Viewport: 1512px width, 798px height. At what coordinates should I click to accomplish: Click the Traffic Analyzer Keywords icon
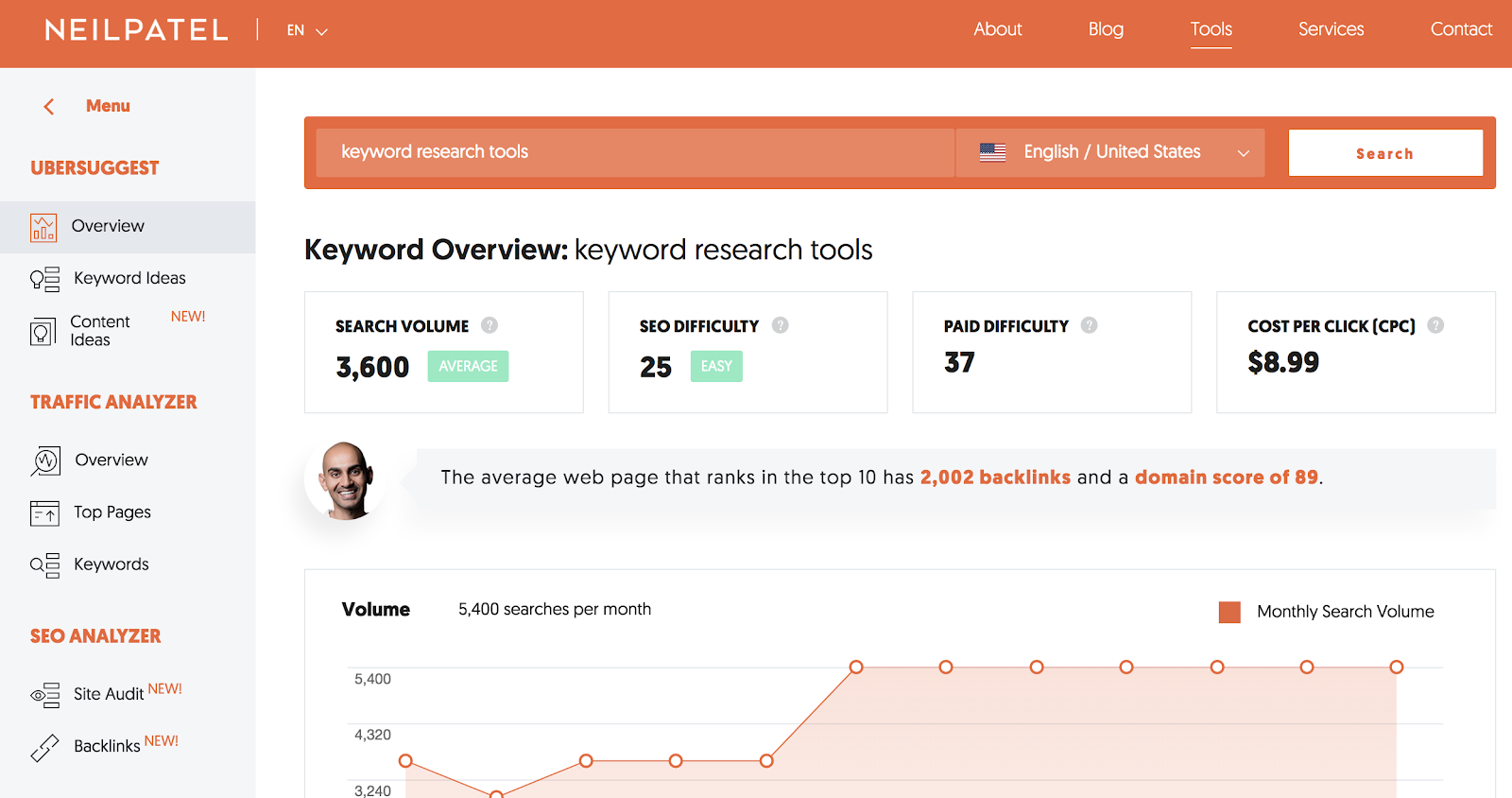click(44, 564)
